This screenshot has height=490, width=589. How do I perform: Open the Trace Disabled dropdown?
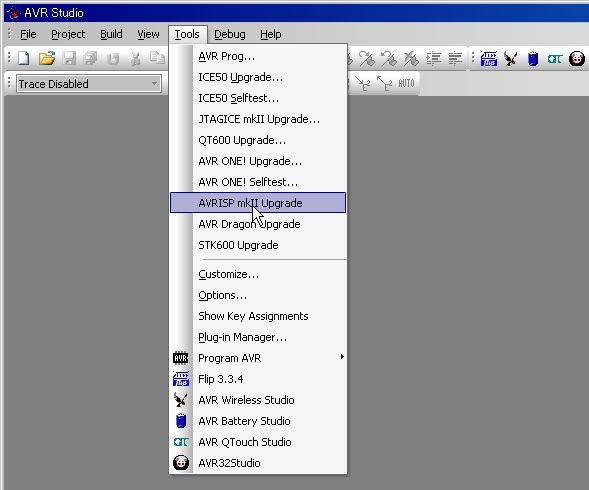tap(154, 83)
